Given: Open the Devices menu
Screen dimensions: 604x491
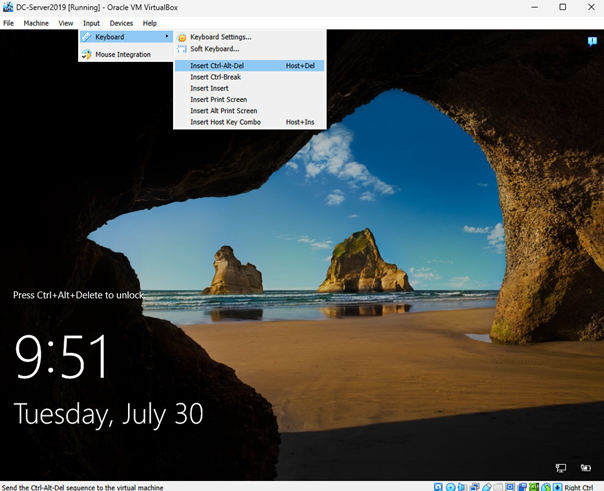Looking at the screenshot, I should (x=121, y=22).
